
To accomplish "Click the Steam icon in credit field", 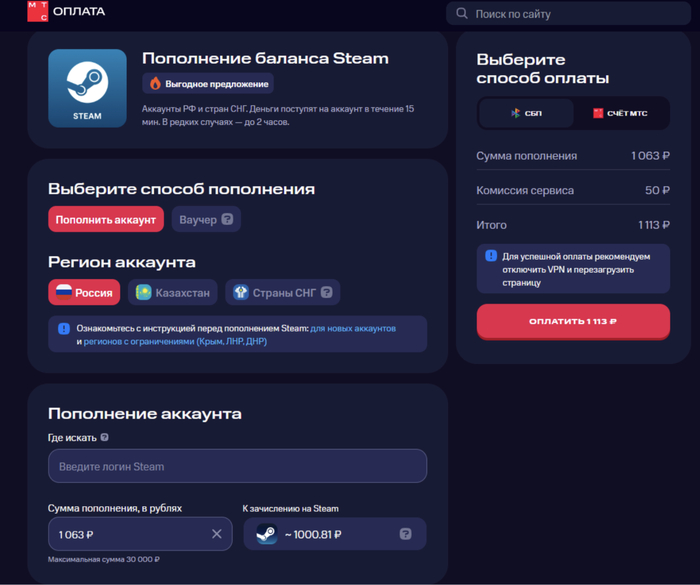I will (x=266, y=534).
